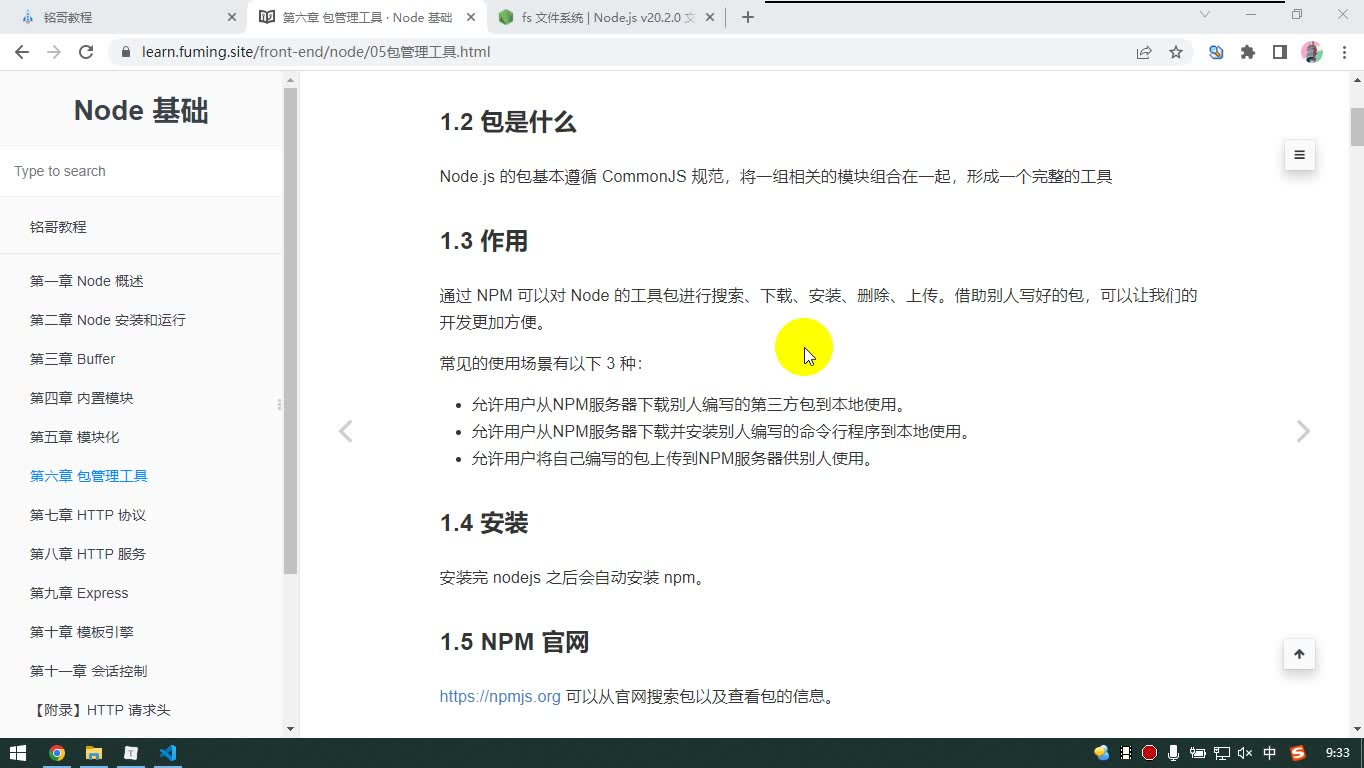Open 第七章 HTTP 协议 in sidebar
The image size is (1364, 768).
coord(88,515)
